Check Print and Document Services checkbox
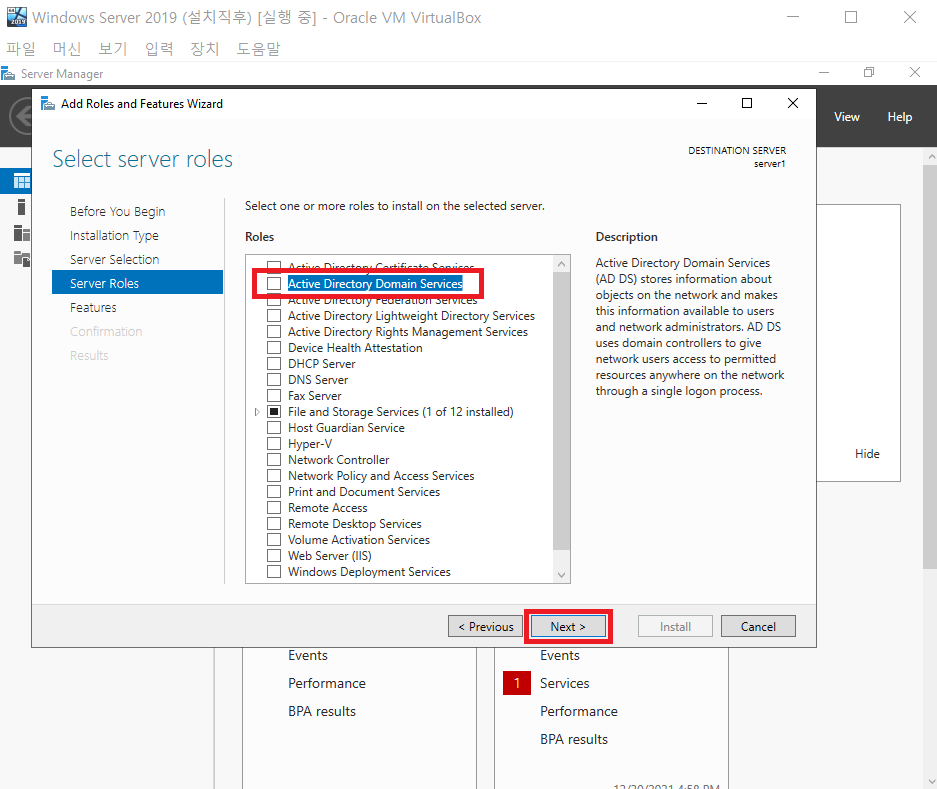Screen dimensions: 937x789 (274, 492)
